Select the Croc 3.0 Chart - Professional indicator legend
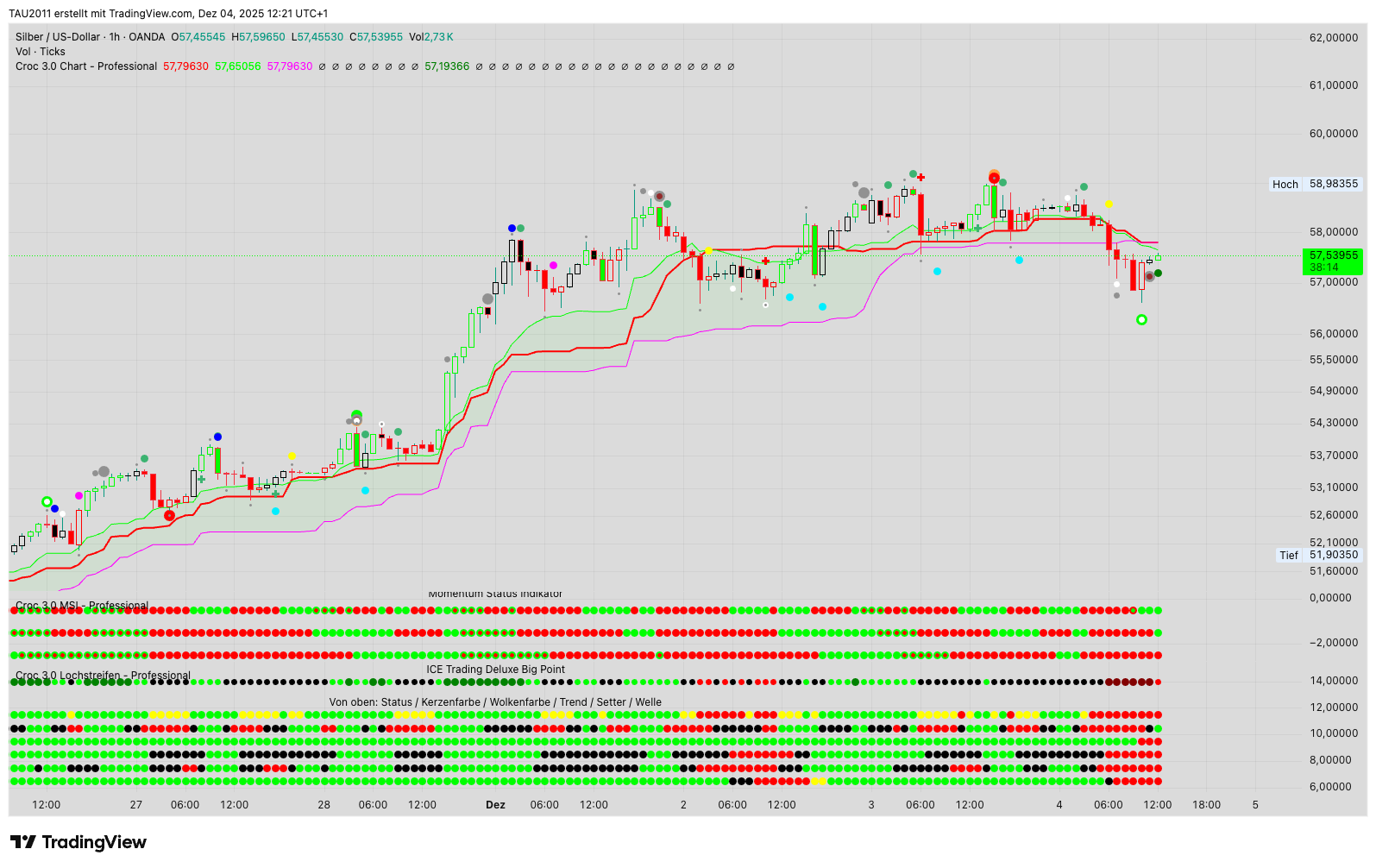This screenshot has height=868, width=1376. pos(86,66)
